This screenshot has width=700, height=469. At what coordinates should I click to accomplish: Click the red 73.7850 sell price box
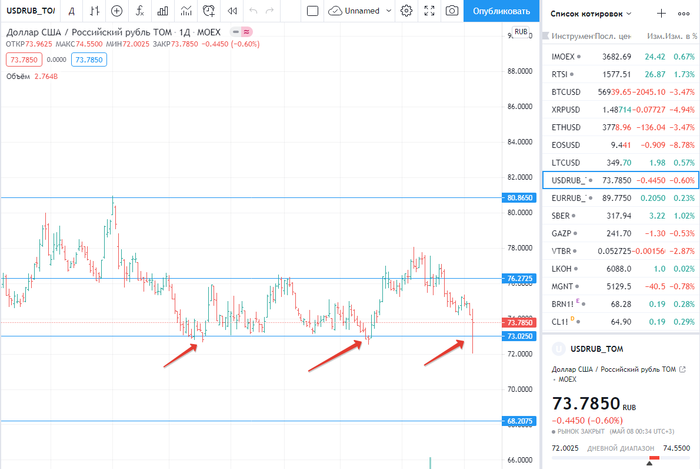coord(24,60)
